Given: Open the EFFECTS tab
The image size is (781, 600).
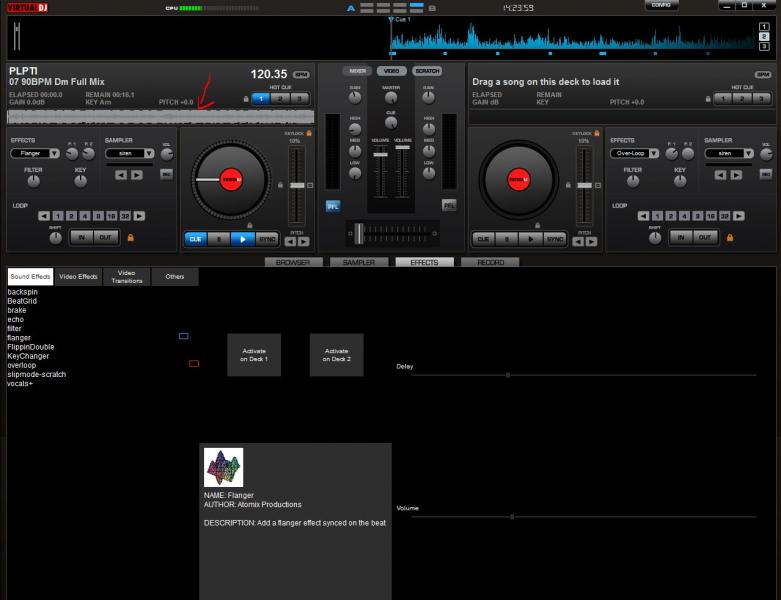Looking at the screenshot, I should (424, 262).
